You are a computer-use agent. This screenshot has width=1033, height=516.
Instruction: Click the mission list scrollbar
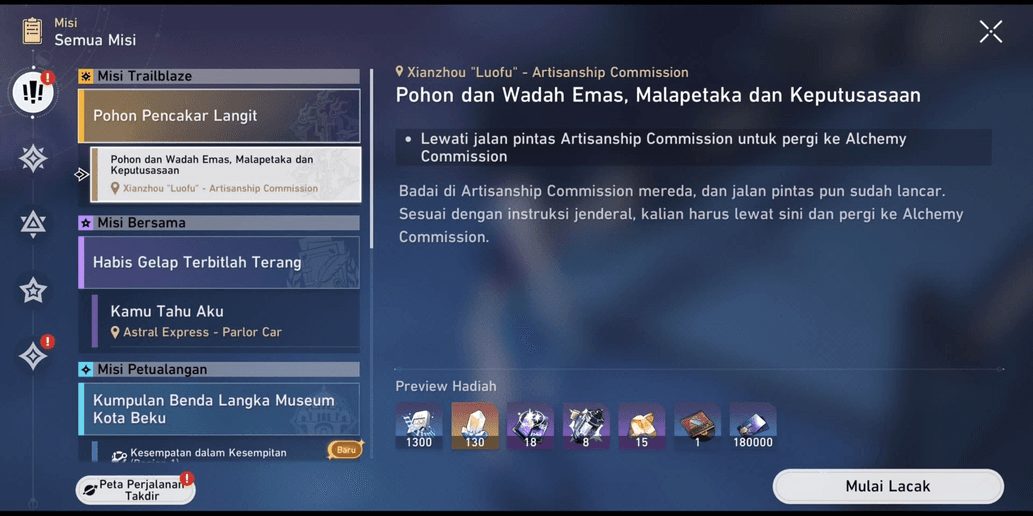(x=372, y=160)
